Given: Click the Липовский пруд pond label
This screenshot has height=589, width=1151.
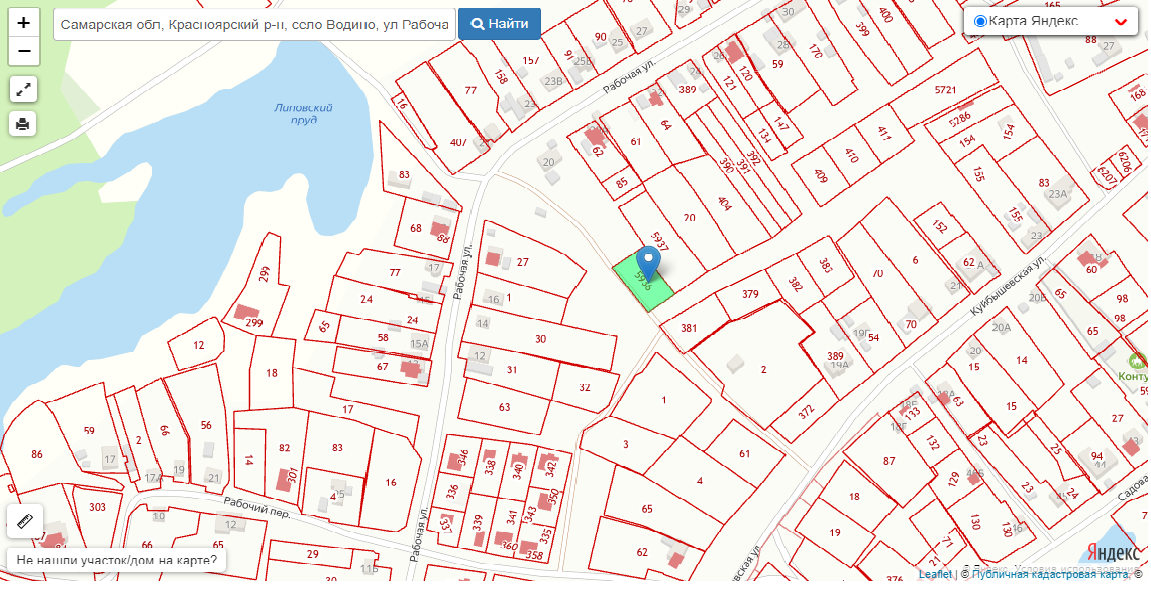Looking at the screenshot, I should [302, 114].
